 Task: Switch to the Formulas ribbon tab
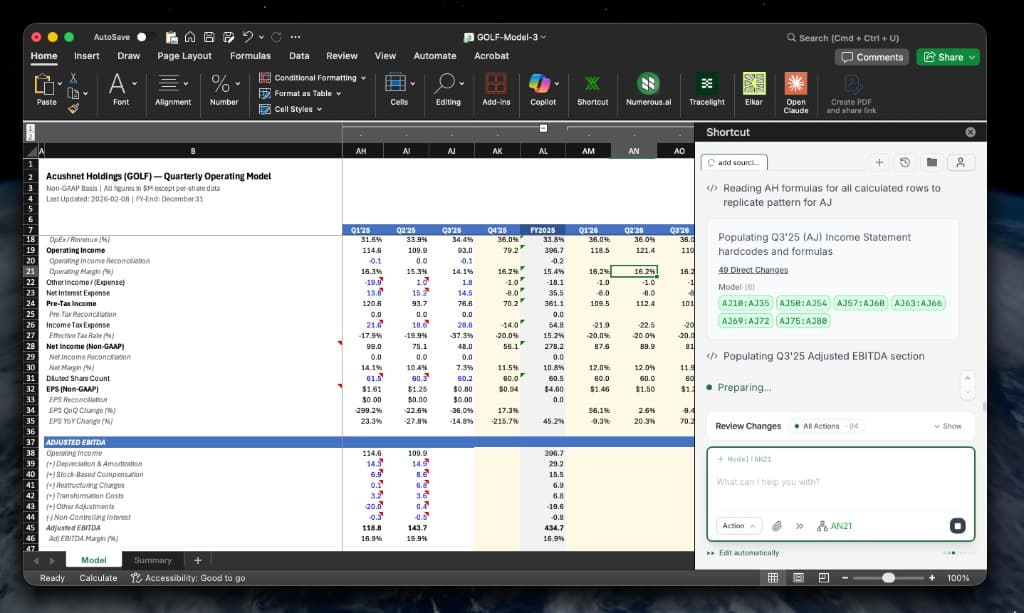pos(250,56)
